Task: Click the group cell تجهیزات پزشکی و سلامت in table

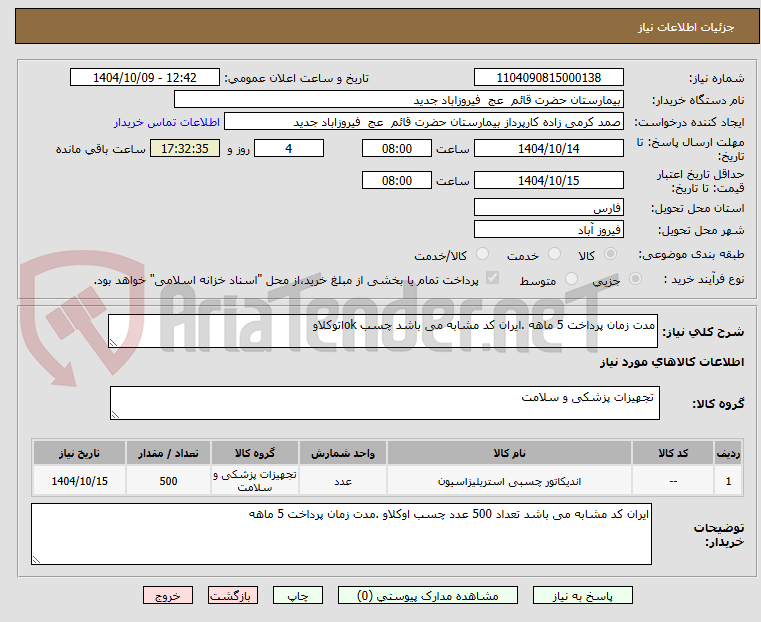Action: click(254, 481)
